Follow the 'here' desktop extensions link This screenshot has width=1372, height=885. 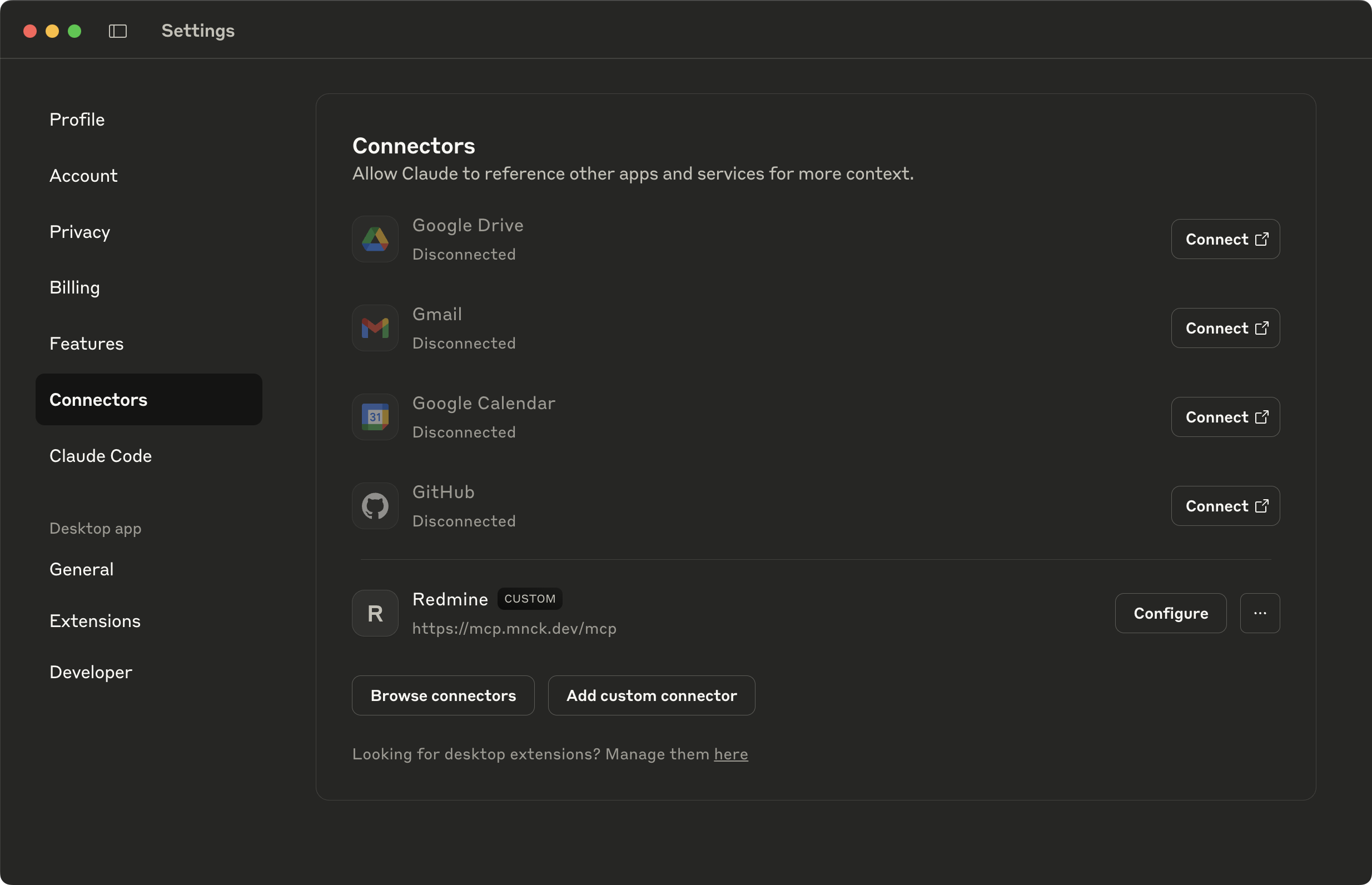click(x=730, y=754)
